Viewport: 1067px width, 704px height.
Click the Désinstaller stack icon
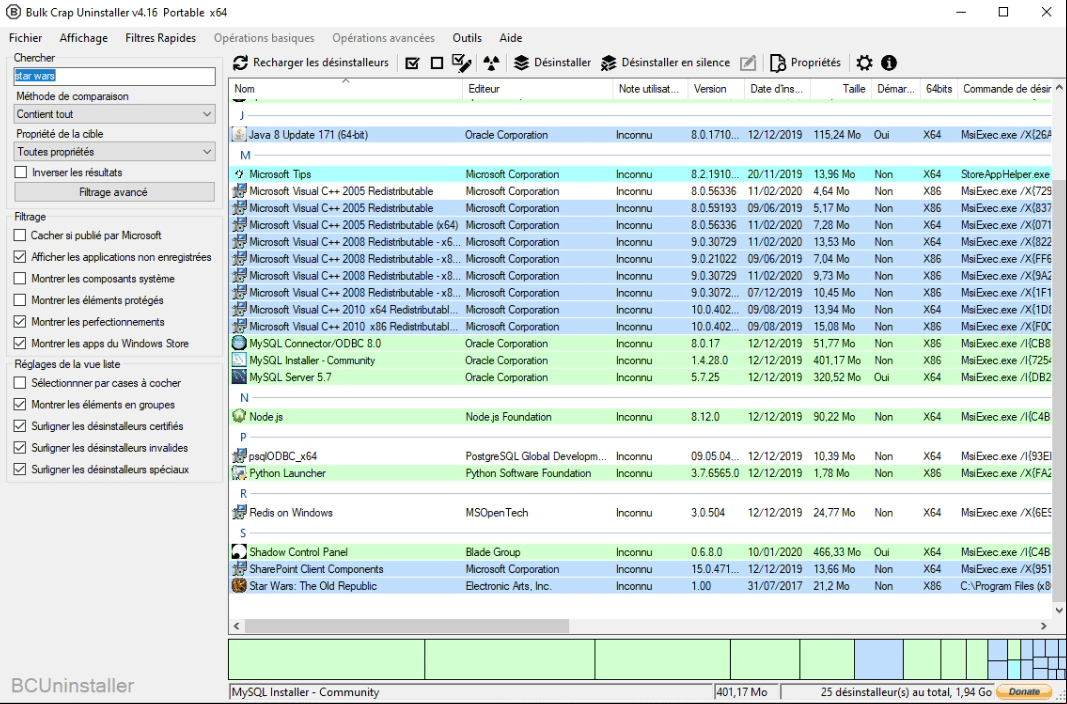[521, 63]
